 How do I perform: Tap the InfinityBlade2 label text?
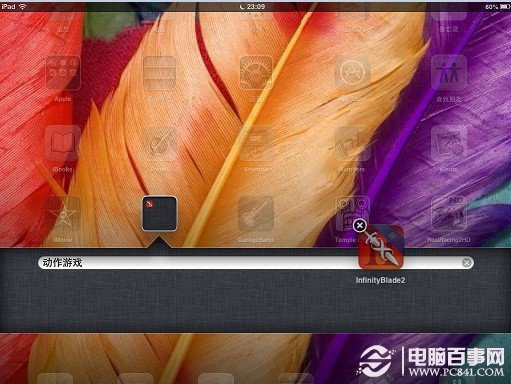click(380, 280)
